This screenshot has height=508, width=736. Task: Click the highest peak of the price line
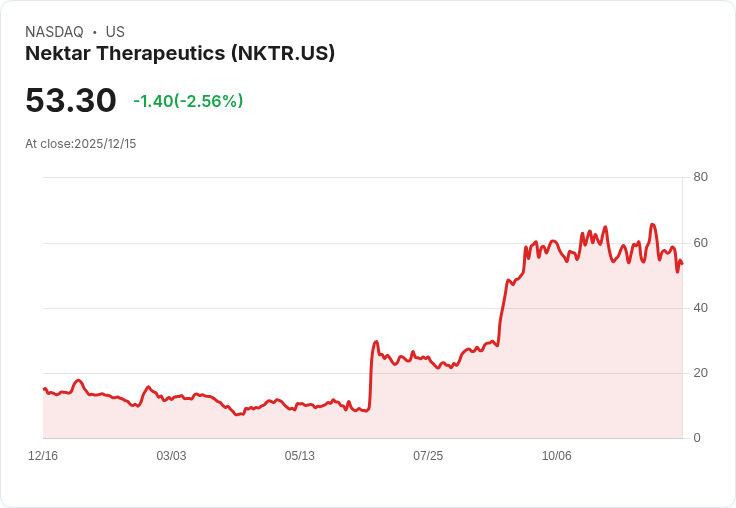652,225
